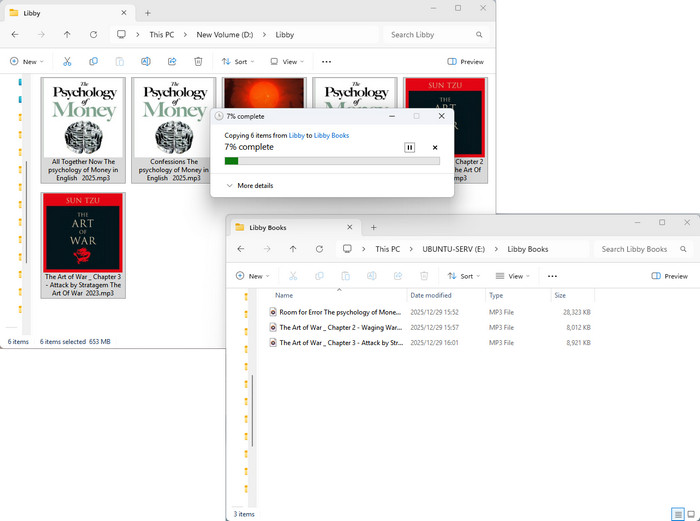Click This PC in Libby Books address bar
700x521 pixels.
pyautogui.click(x=388, y=249)
